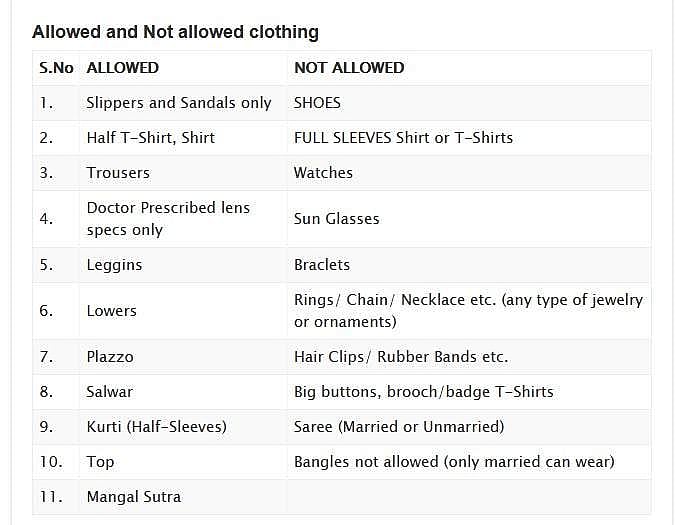Select the 'ALLOWED' column header
The width and height of the screenshot is (676, 525).
[x=123, y=68]
